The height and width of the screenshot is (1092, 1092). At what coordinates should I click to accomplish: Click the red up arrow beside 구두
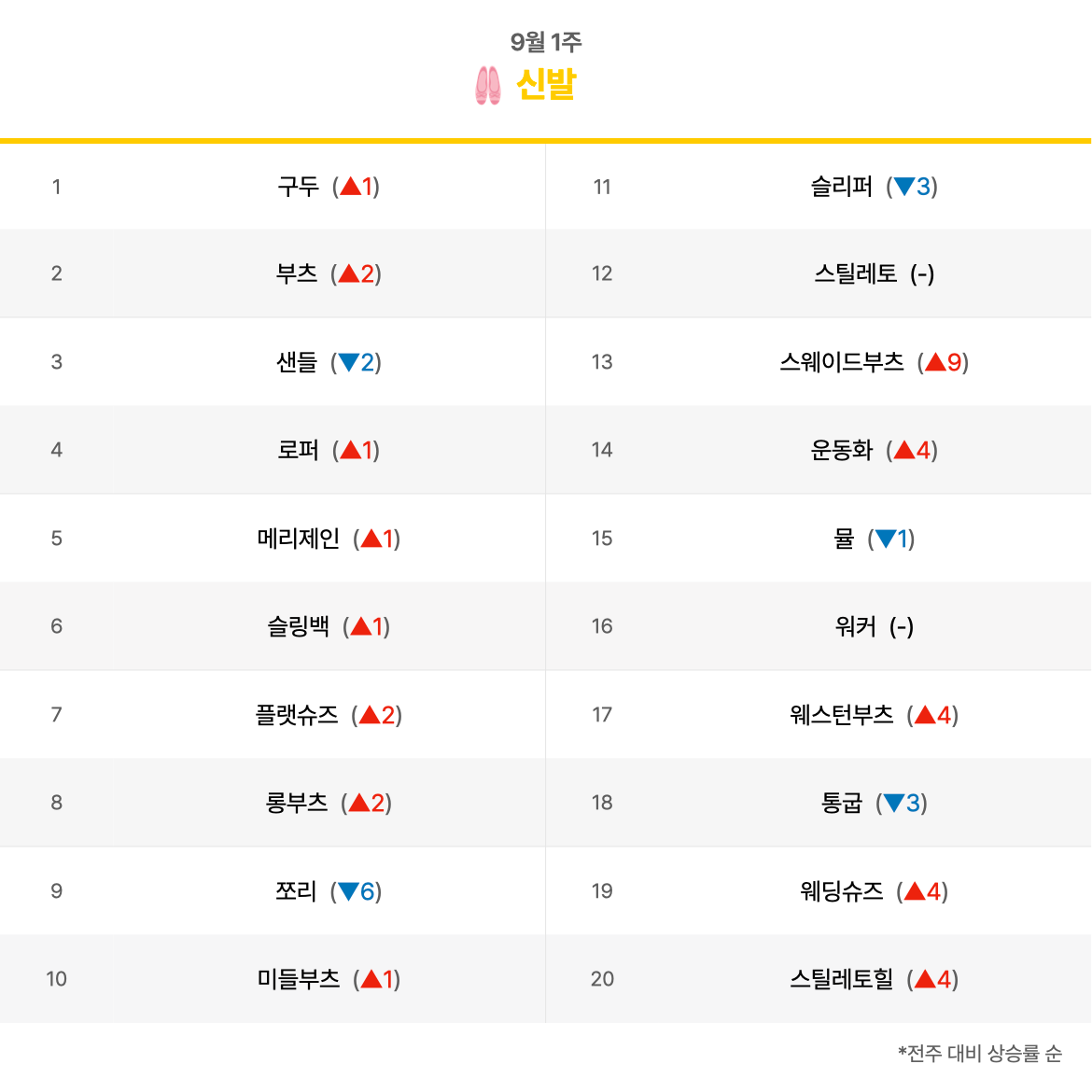pos(350,186)
